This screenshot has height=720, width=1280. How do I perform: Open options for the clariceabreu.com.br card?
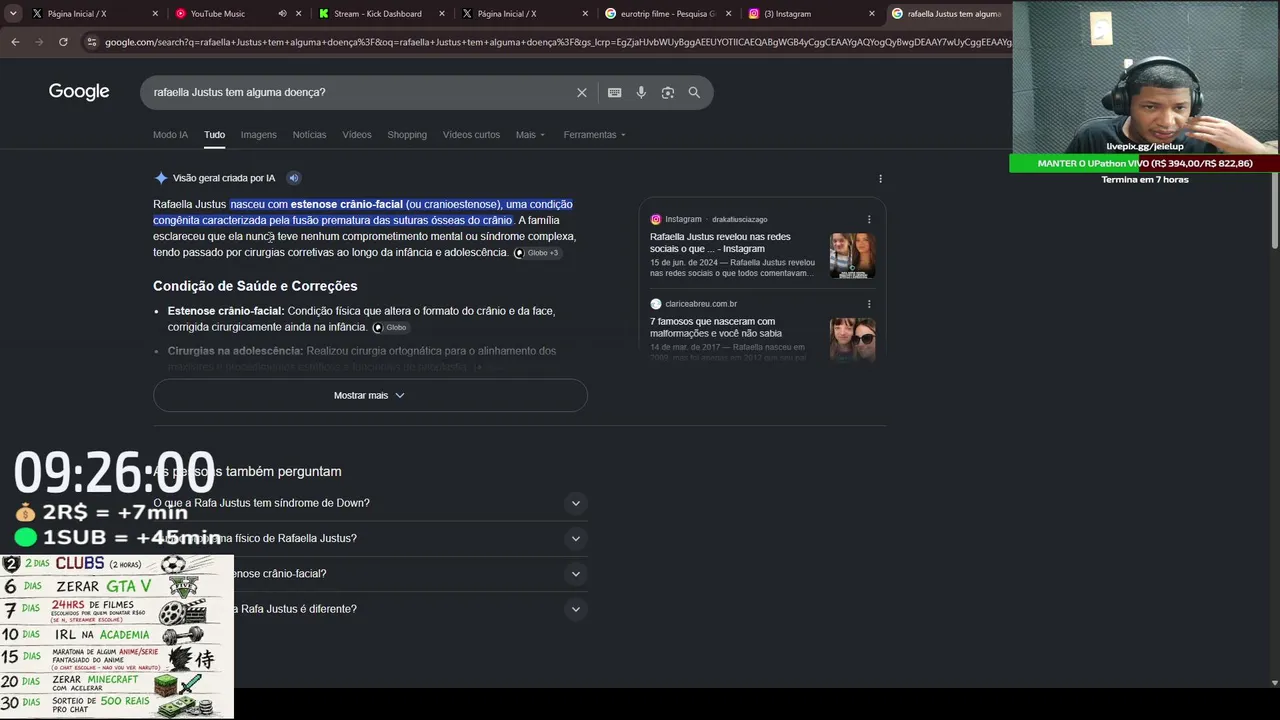pos(869,304)
